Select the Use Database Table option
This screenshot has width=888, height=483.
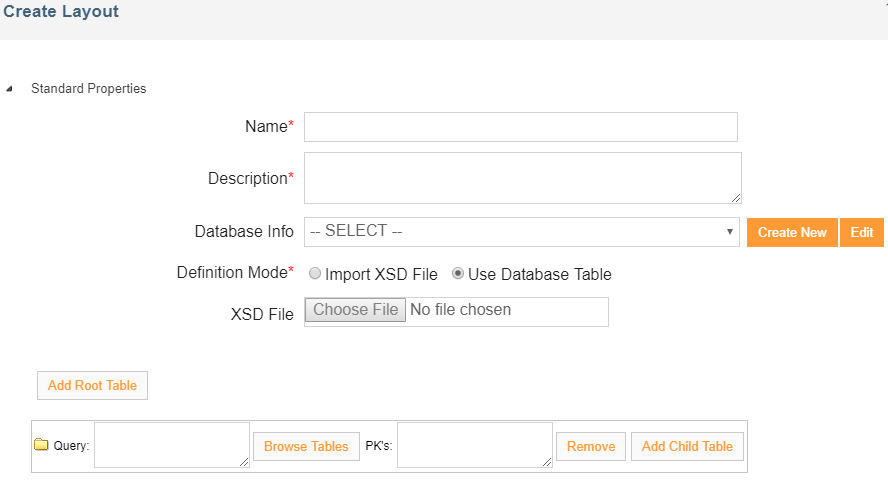point(458,274)
